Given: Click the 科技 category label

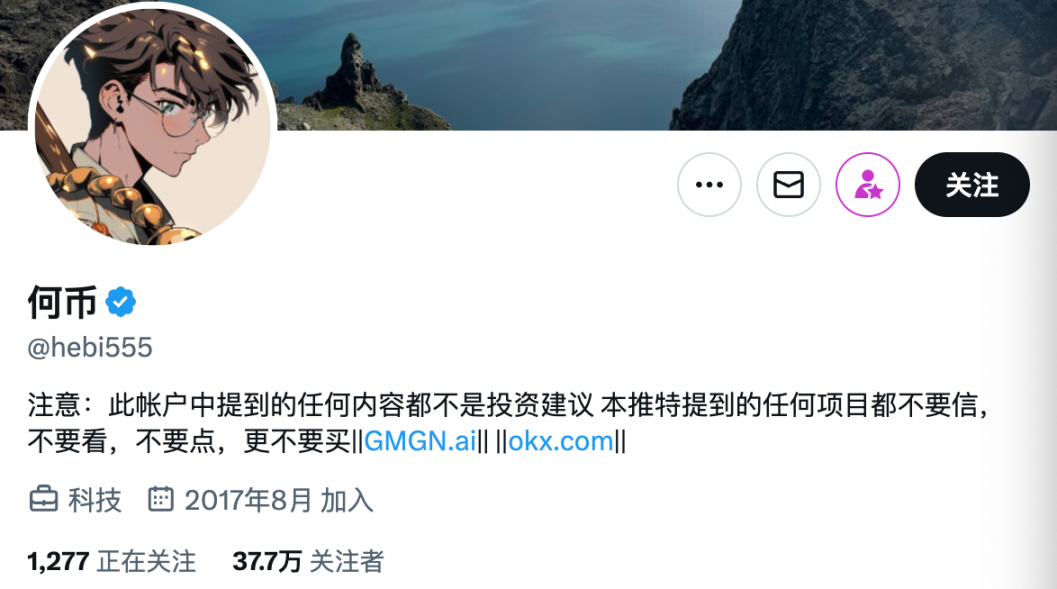Looking at the screenshot, I should tap(94, 501).
